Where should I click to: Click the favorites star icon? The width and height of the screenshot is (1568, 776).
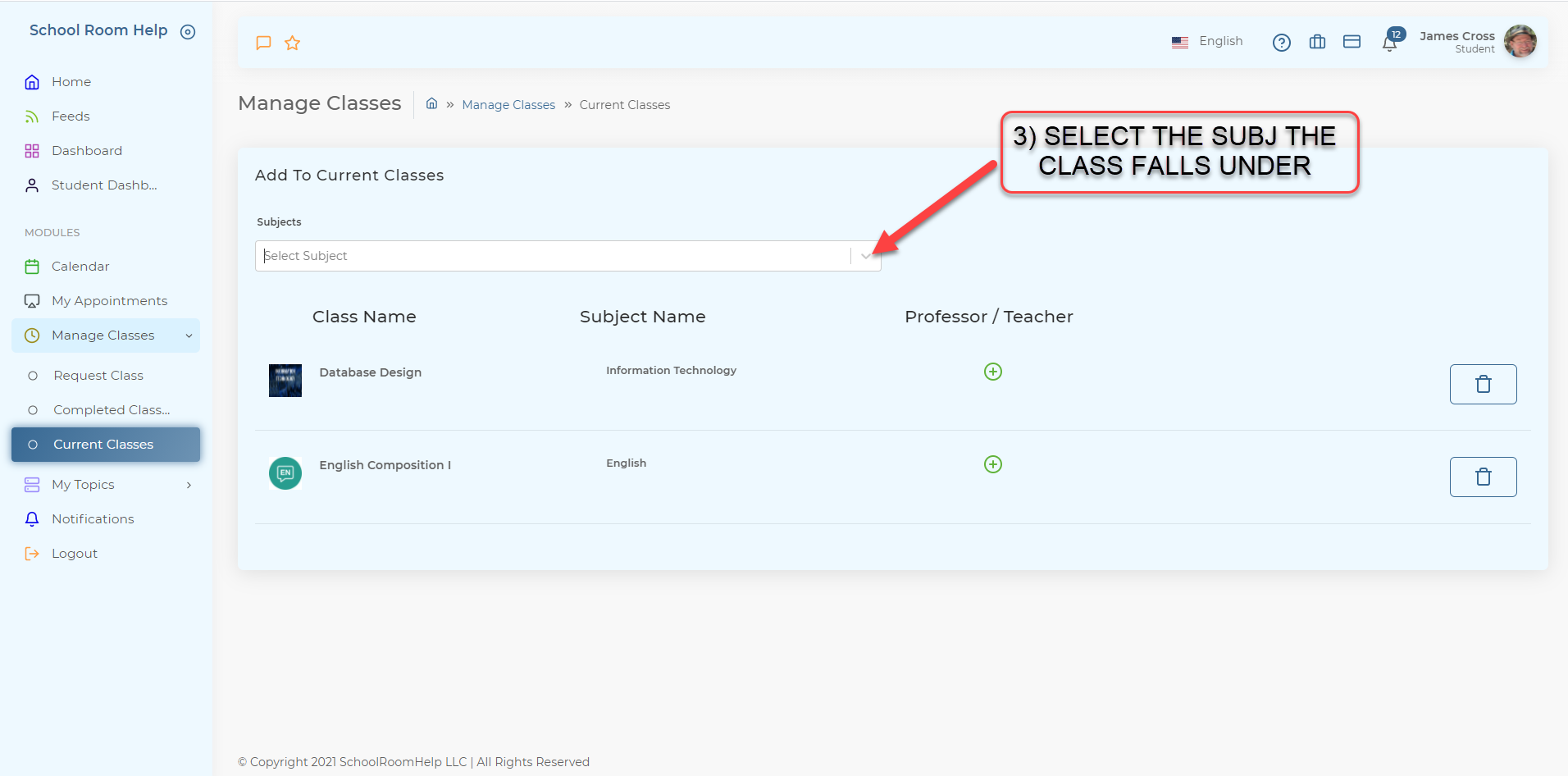(x=292, y=43)
